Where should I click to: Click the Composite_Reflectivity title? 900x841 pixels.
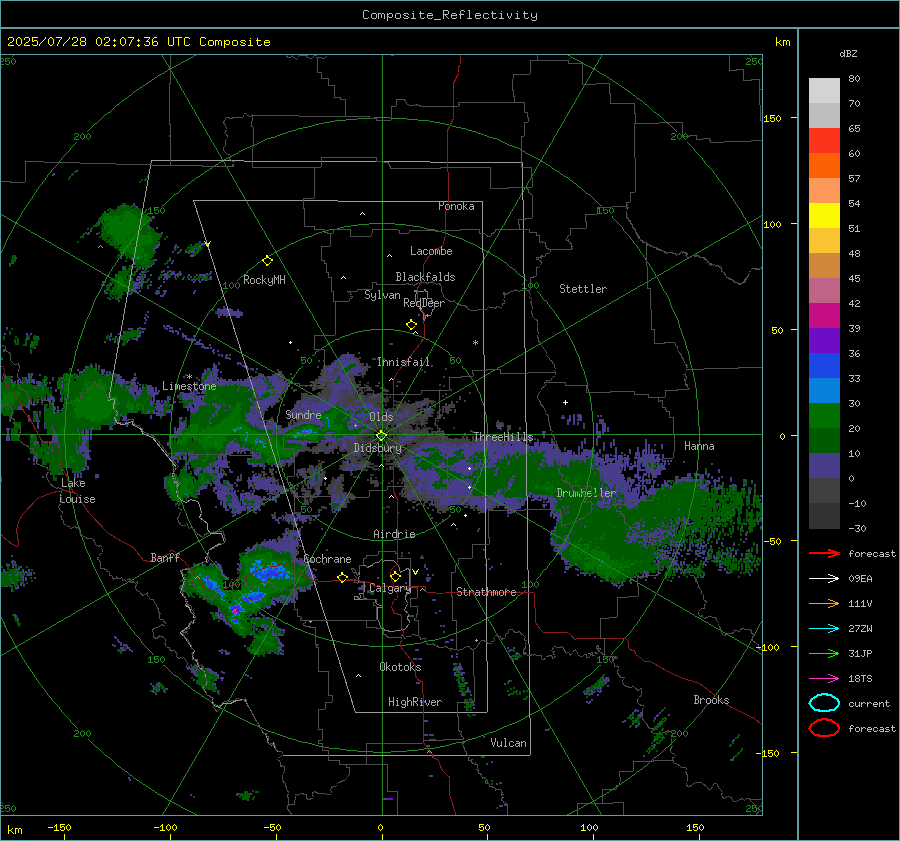coord(449,15)
